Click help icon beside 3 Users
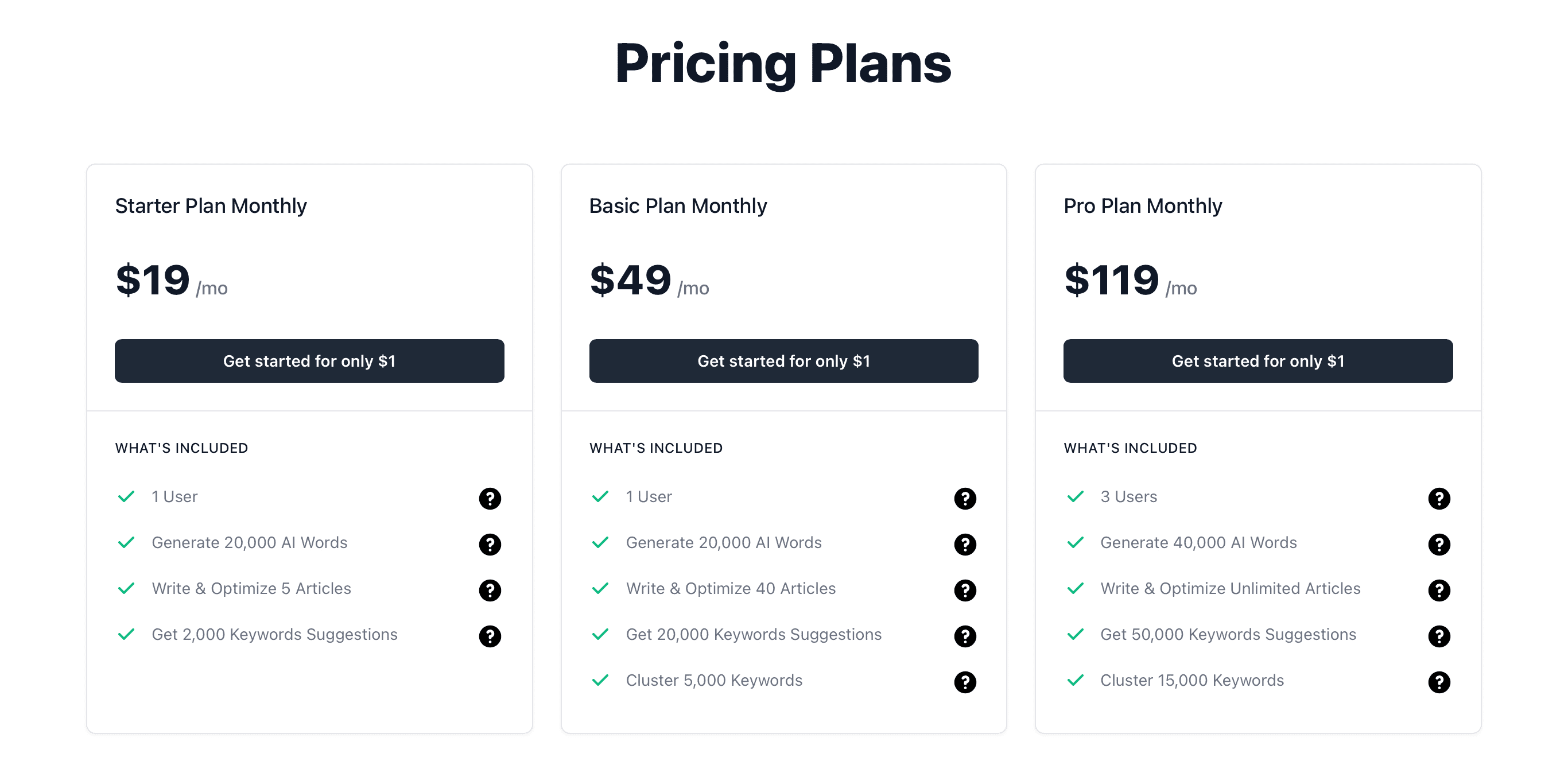Viewport: 1568px width, 773px height. [x=1438, y=499]
